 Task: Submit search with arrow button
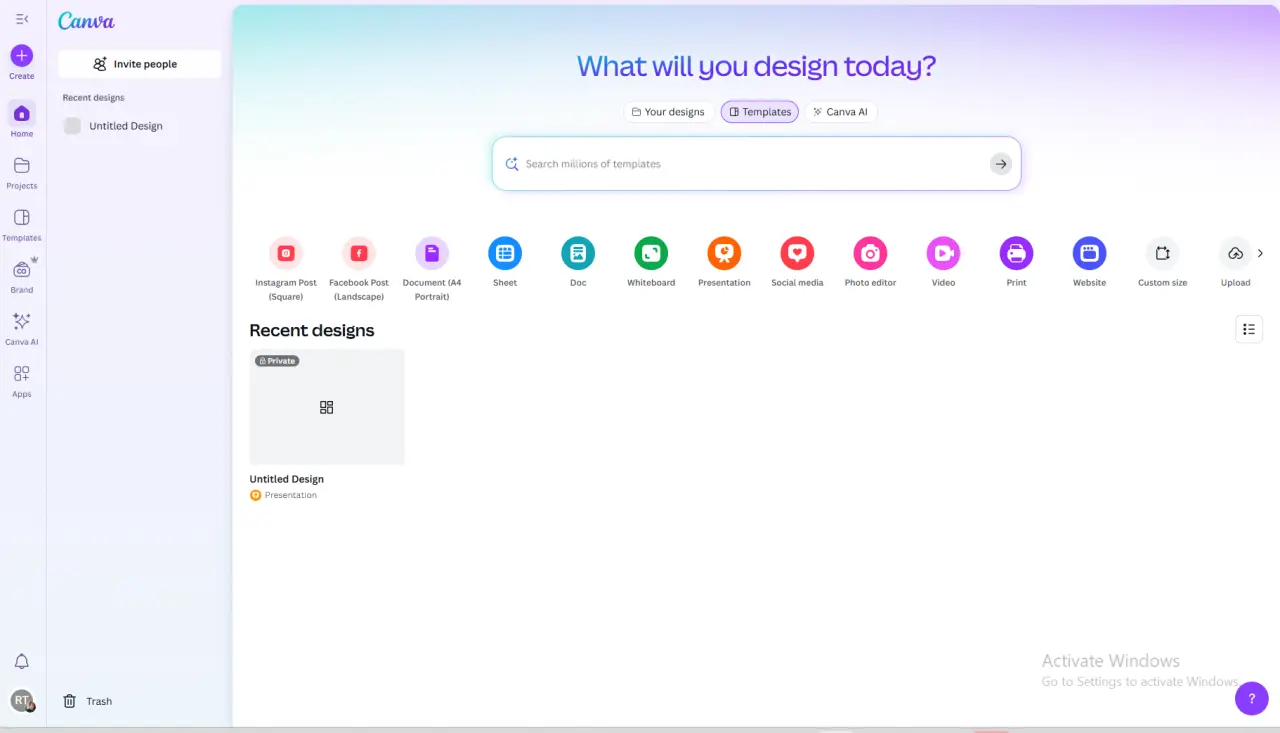(x=1001, y=164)
